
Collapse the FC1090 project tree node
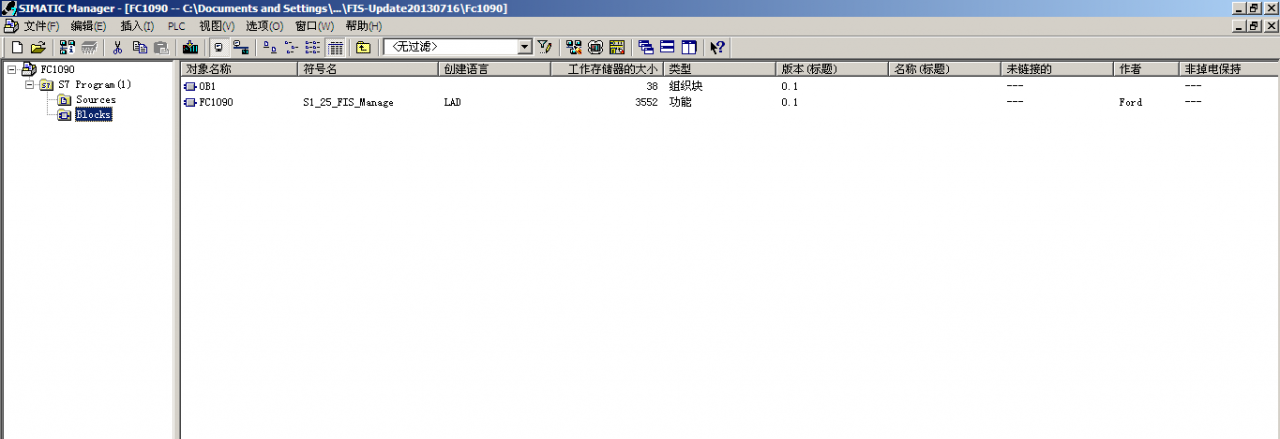[11, 69]
